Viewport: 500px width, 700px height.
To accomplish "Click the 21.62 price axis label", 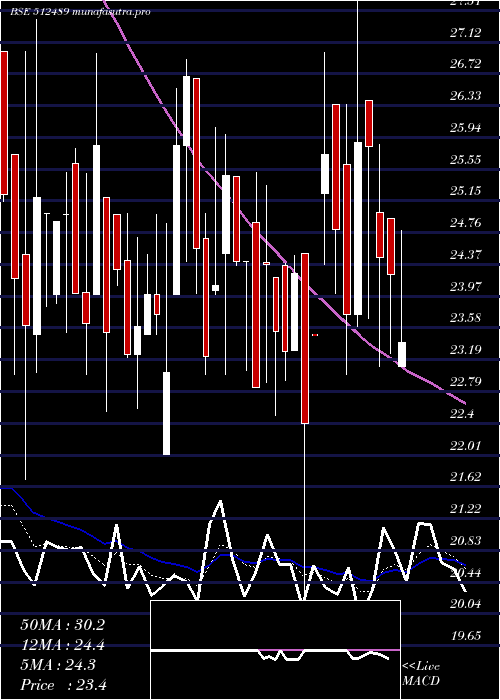I will 466,477.
